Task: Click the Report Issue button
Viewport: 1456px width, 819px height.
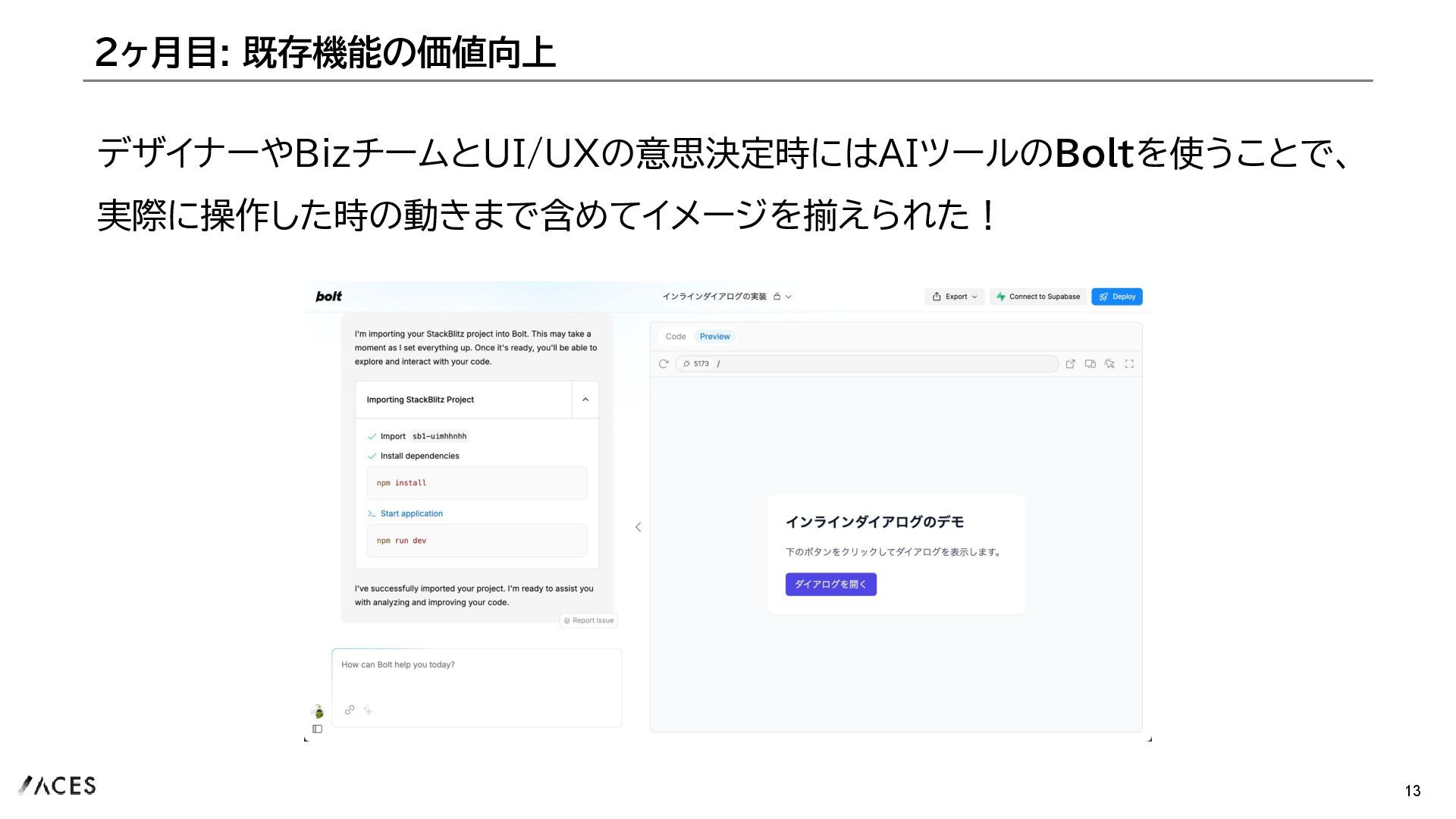Action: [x=589, y=620]
